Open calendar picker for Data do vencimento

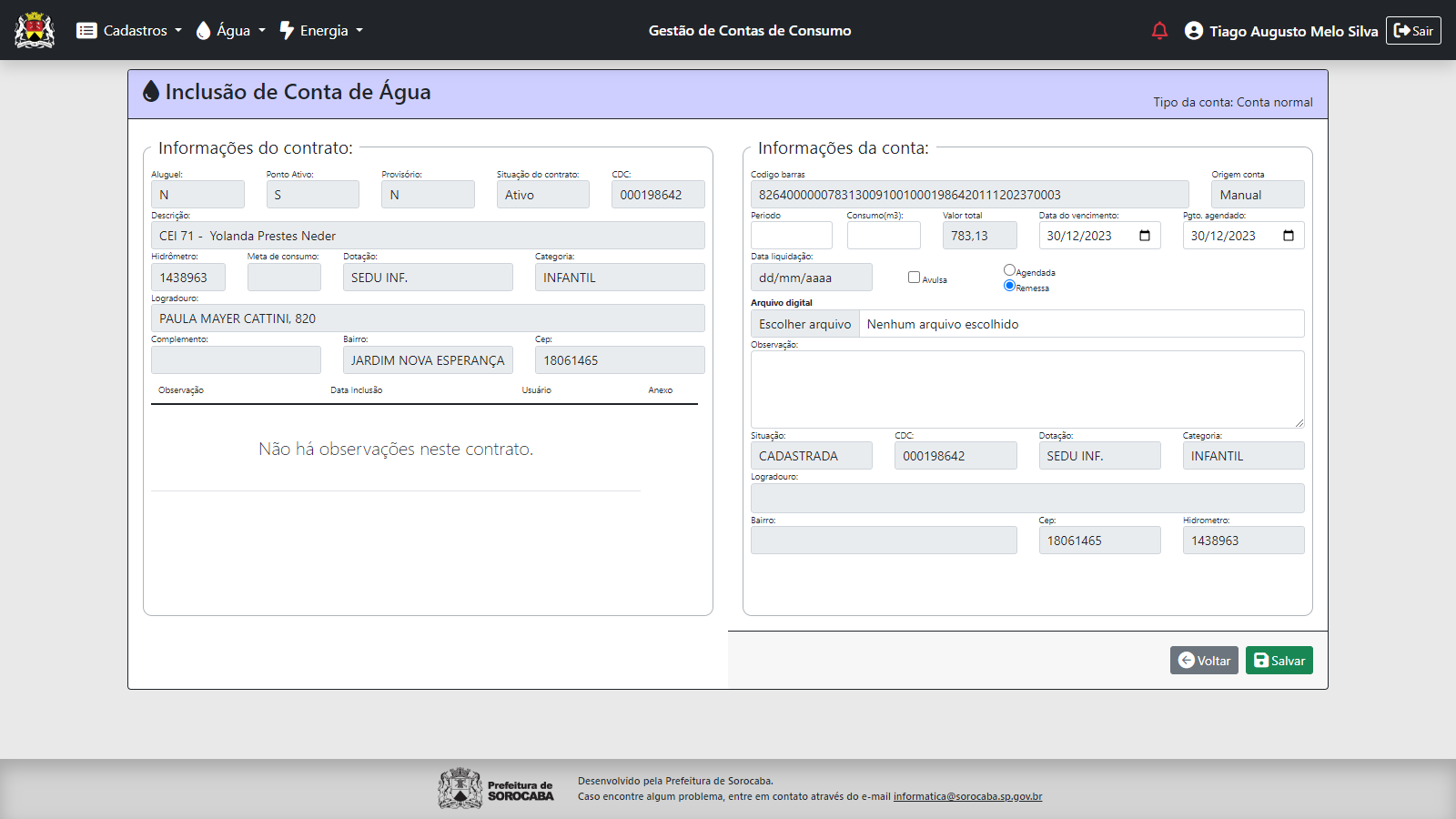pyautogui.click(x=1145, y=236)
